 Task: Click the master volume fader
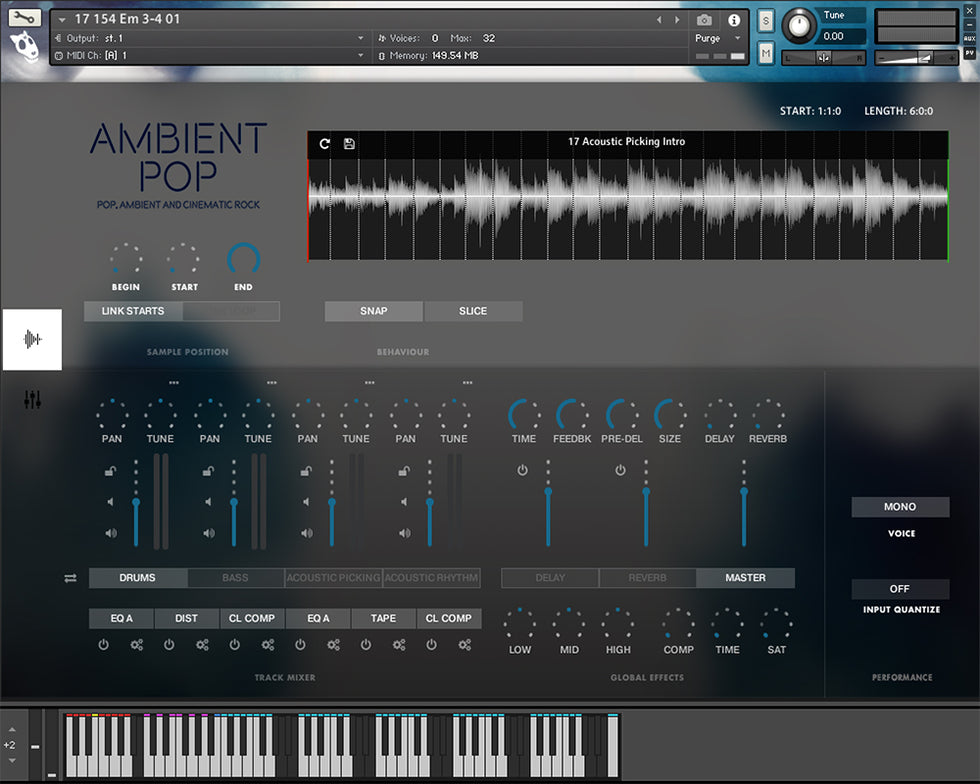[744, 492]
